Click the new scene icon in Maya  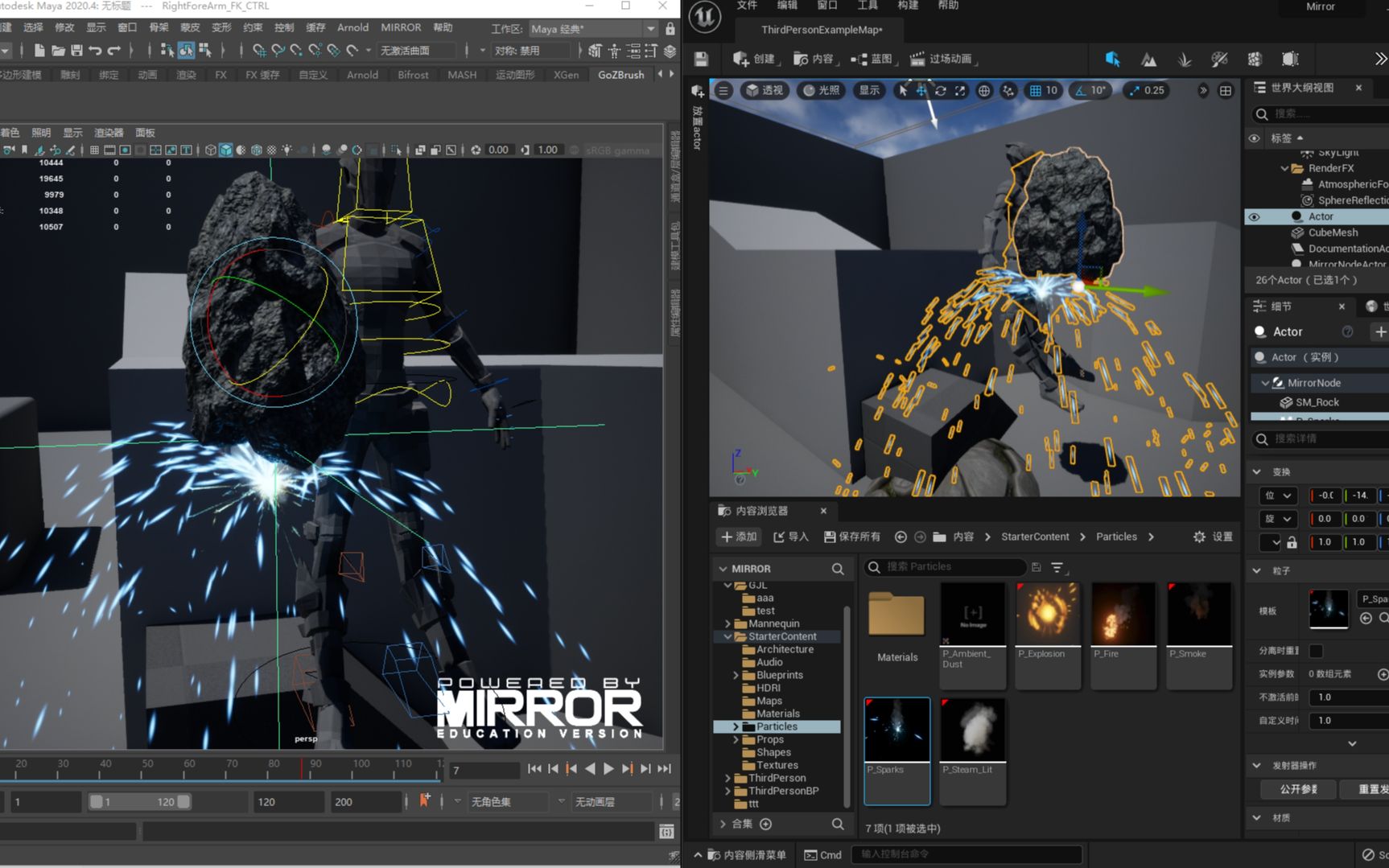click(x=39, y=51)
